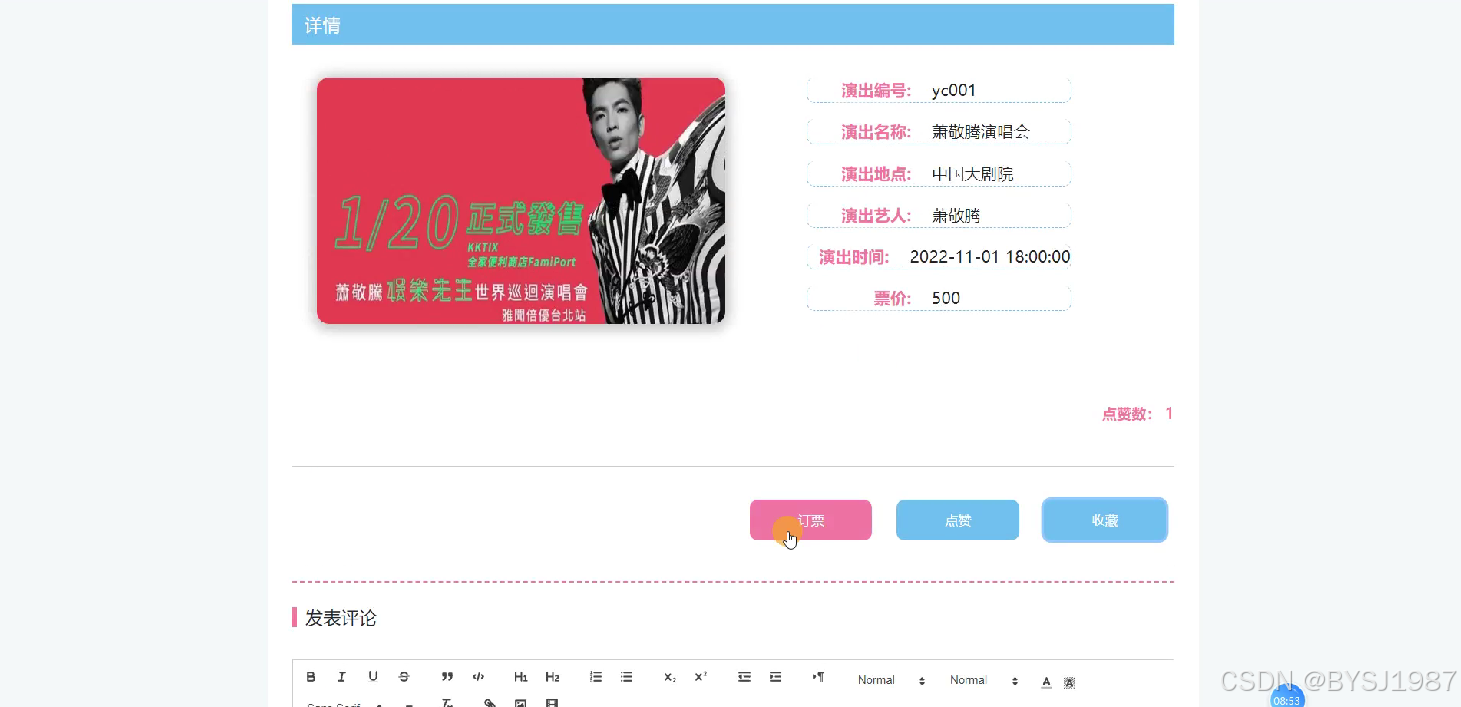Apply subscript formatting
Screen dimensions: 1461x707
670,677
